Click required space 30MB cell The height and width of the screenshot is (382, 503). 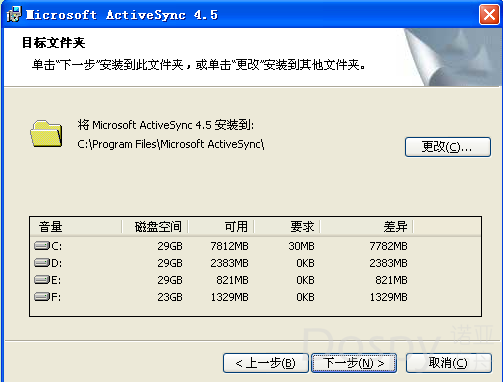[x=301, y=246]
